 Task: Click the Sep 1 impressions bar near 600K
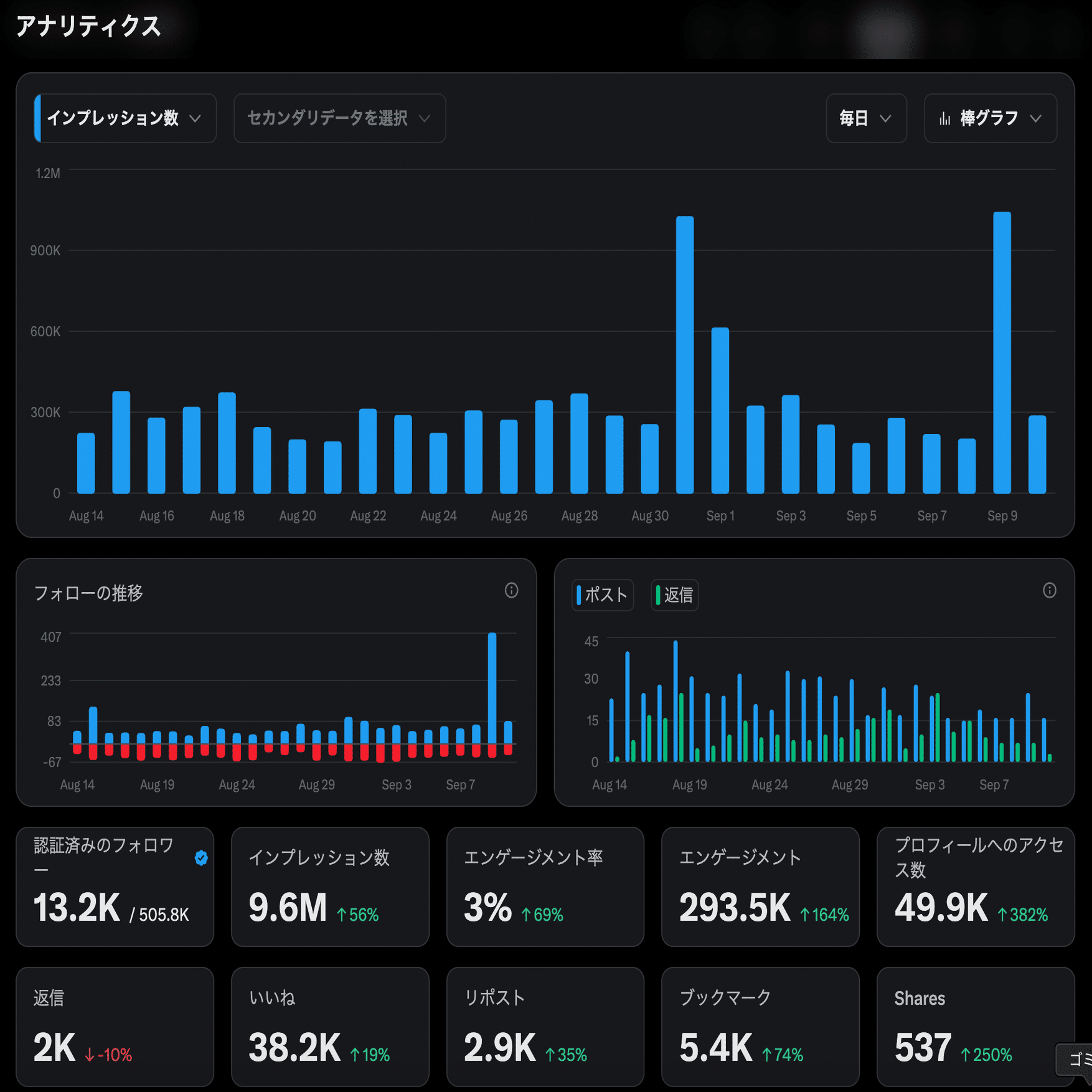pos(720,410)
